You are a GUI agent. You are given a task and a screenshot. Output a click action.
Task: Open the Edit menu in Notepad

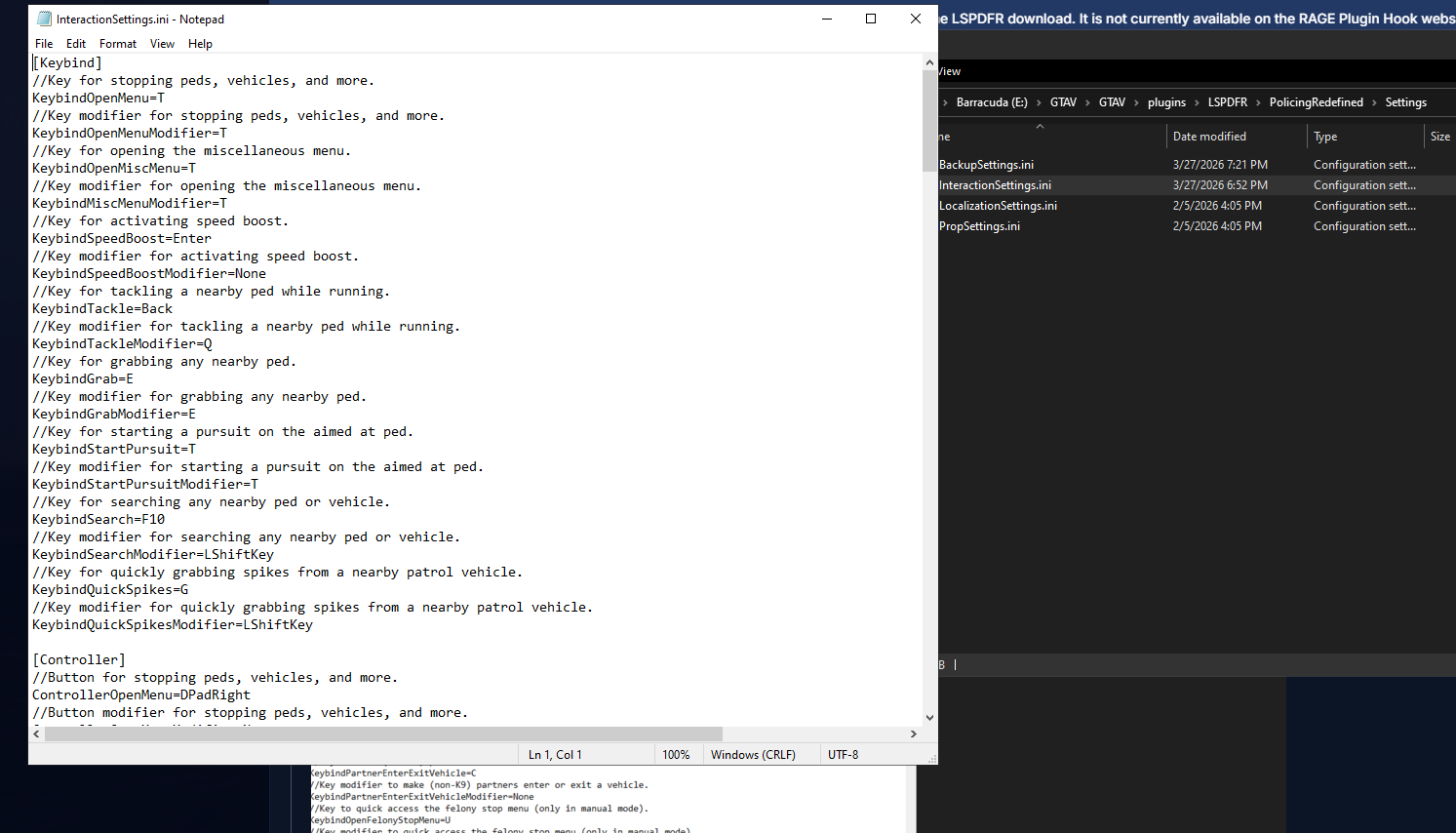(x=76, y=44)
